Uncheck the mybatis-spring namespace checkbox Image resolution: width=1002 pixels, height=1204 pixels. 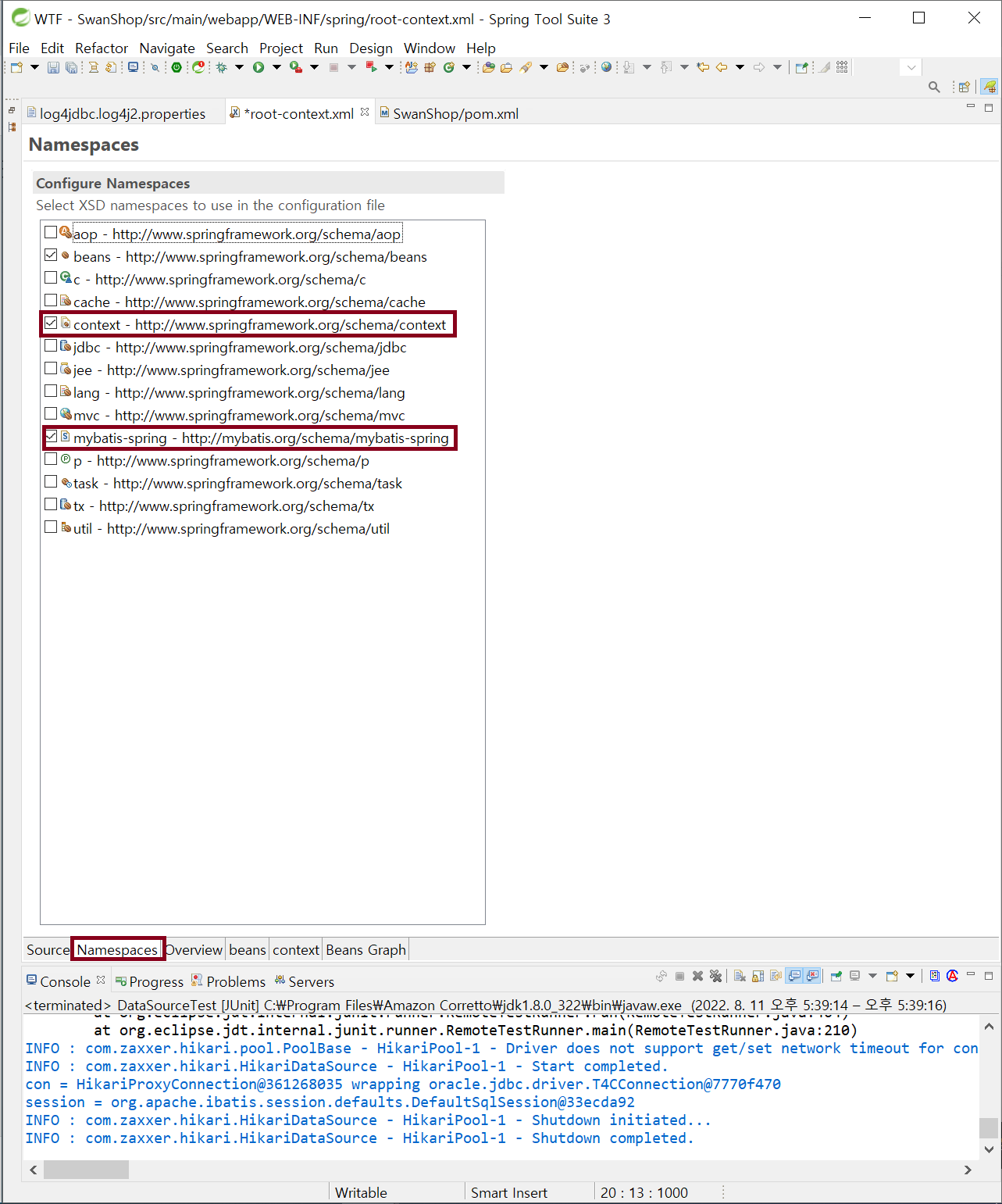pyautogui.click(x=51, y=436)
